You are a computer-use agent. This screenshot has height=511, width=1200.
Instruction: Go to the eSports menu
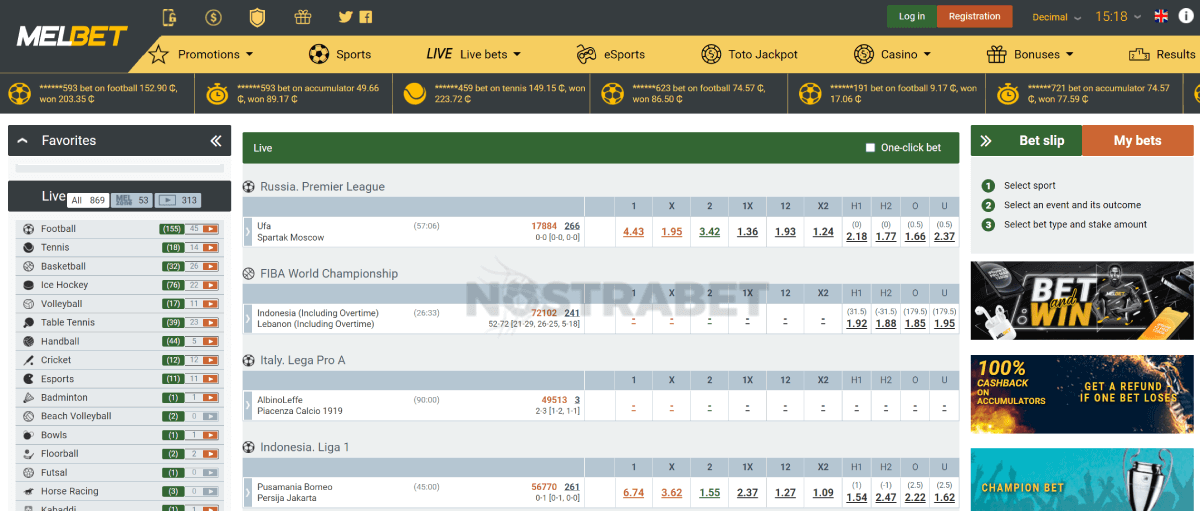point(611,54)
